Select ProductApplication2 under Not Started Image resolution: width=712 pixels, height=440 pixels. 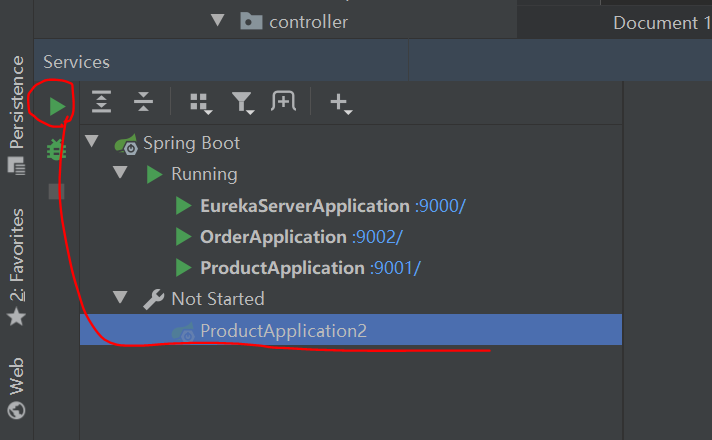(283, 330)
